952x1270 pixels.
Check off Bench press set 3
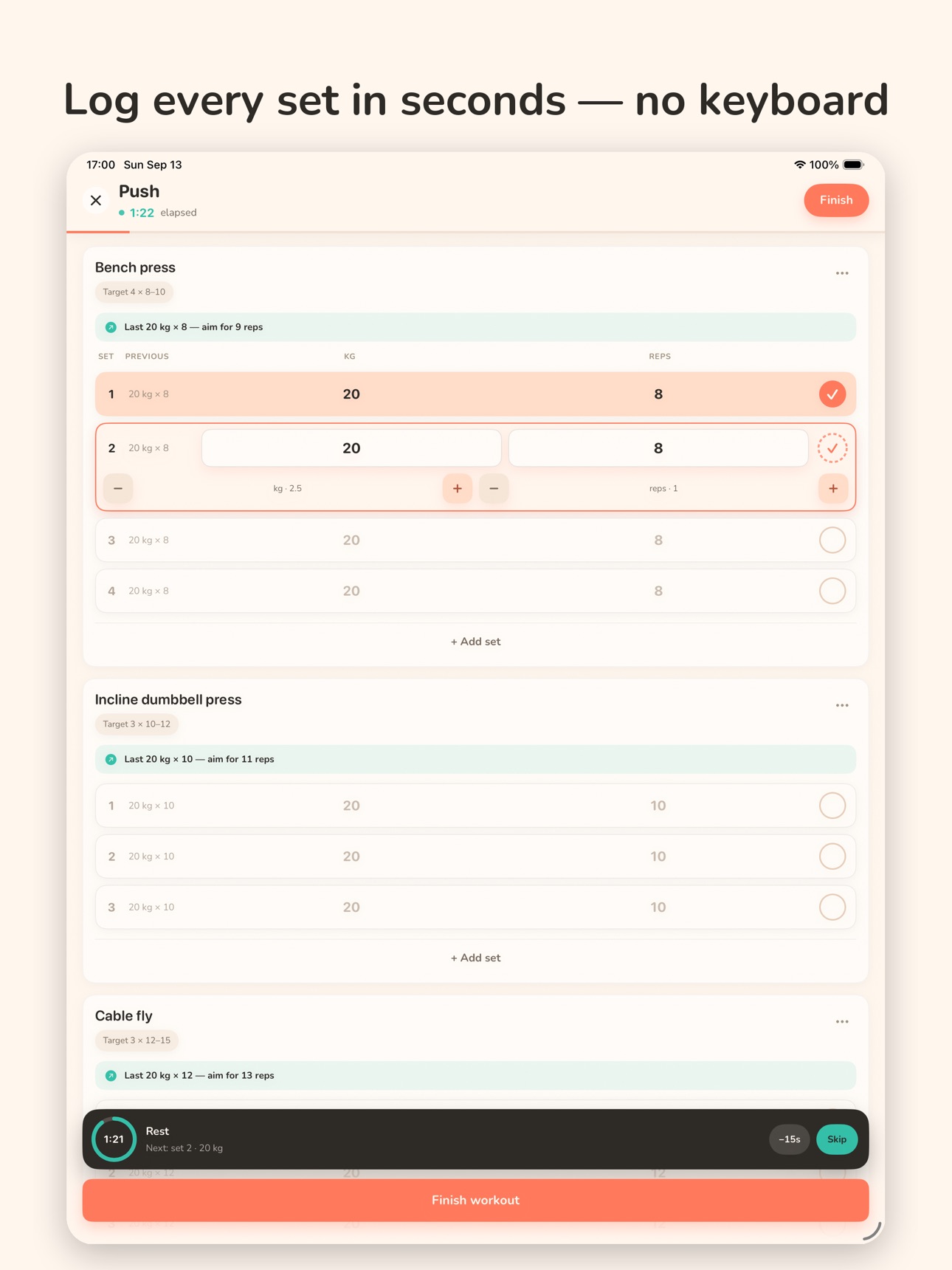(x=832, y=540)
